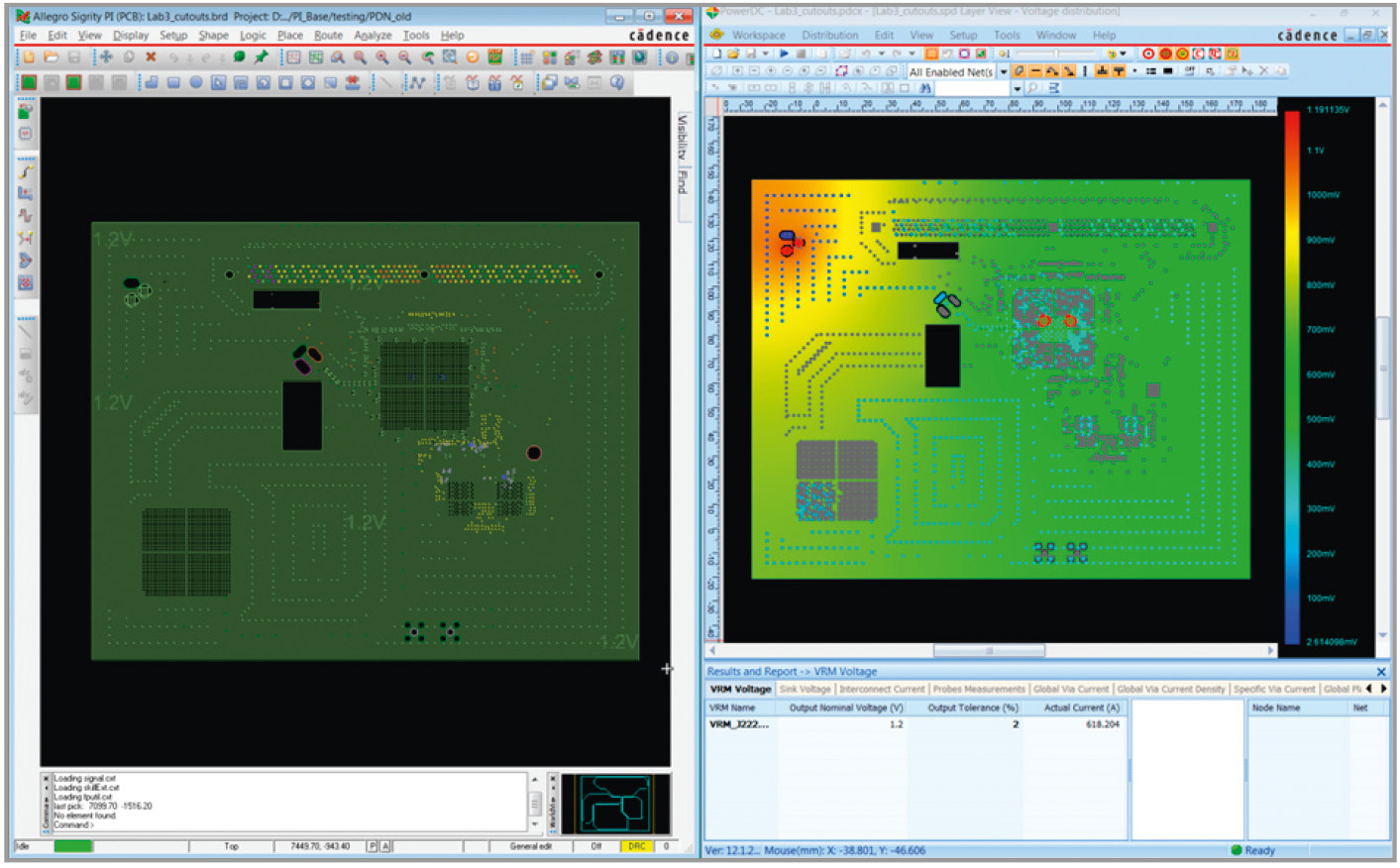The width and height of the screenshot is (1400, 868).
Task: Open the search field dropdown beside binoculars
Action: point(1017,88)
